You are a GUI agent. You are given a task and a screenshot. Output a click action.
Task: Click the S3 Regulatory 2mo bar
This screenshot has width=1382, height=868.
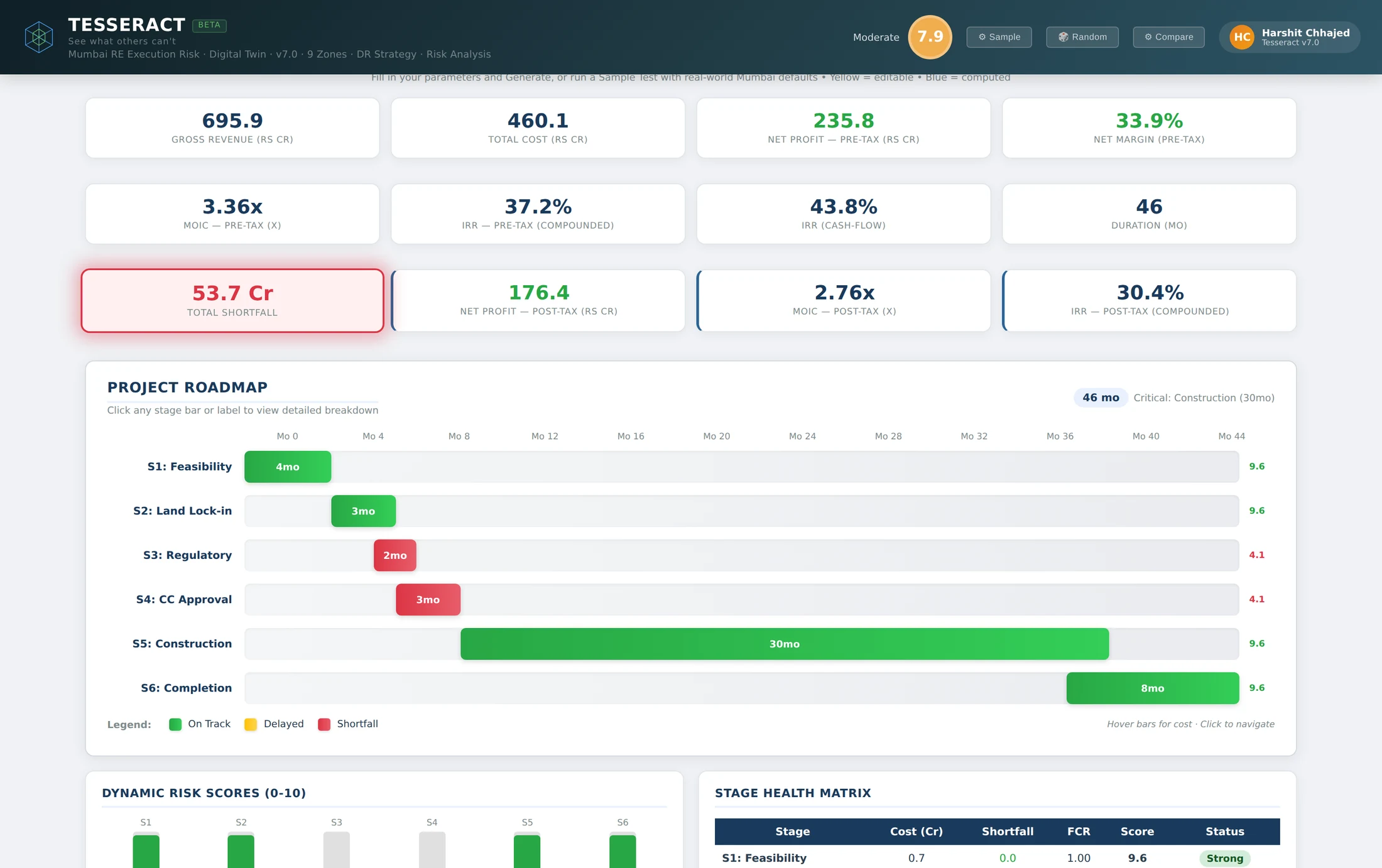[394, 555]
